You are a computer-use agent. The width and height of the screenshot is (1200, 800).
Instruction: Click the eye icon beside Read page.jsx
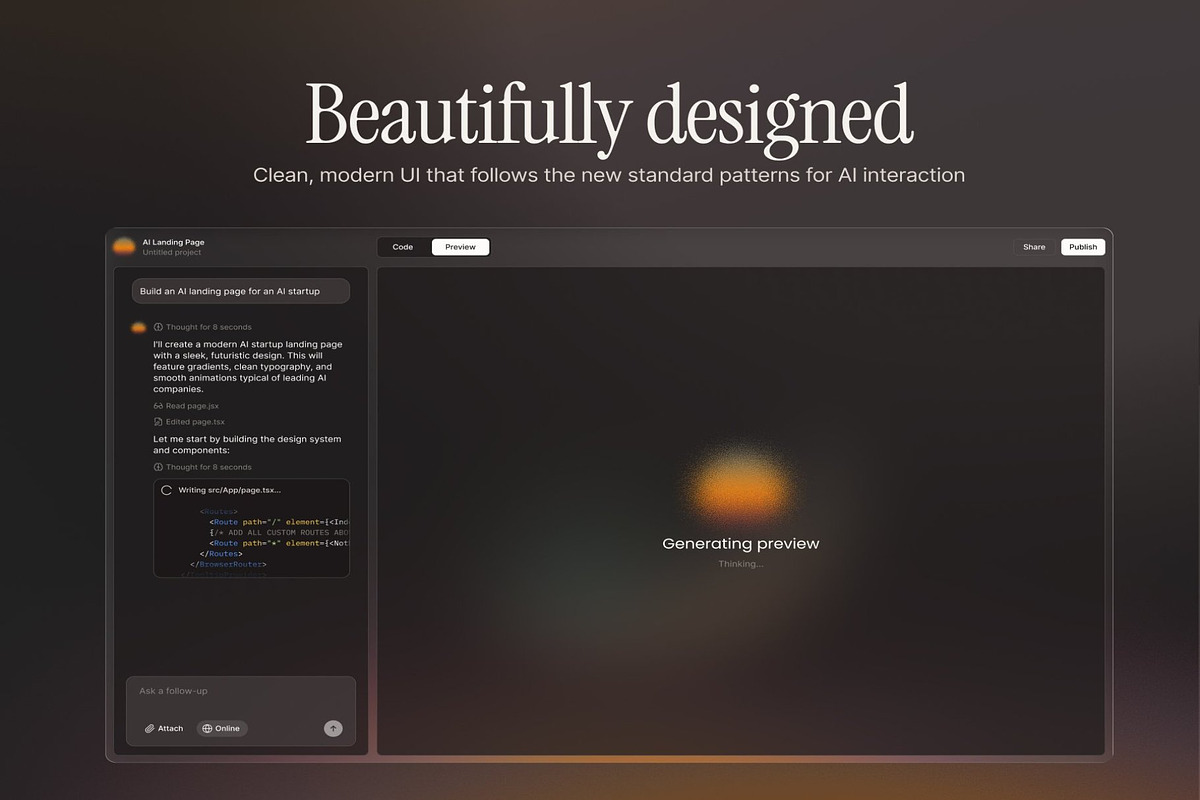156,405
